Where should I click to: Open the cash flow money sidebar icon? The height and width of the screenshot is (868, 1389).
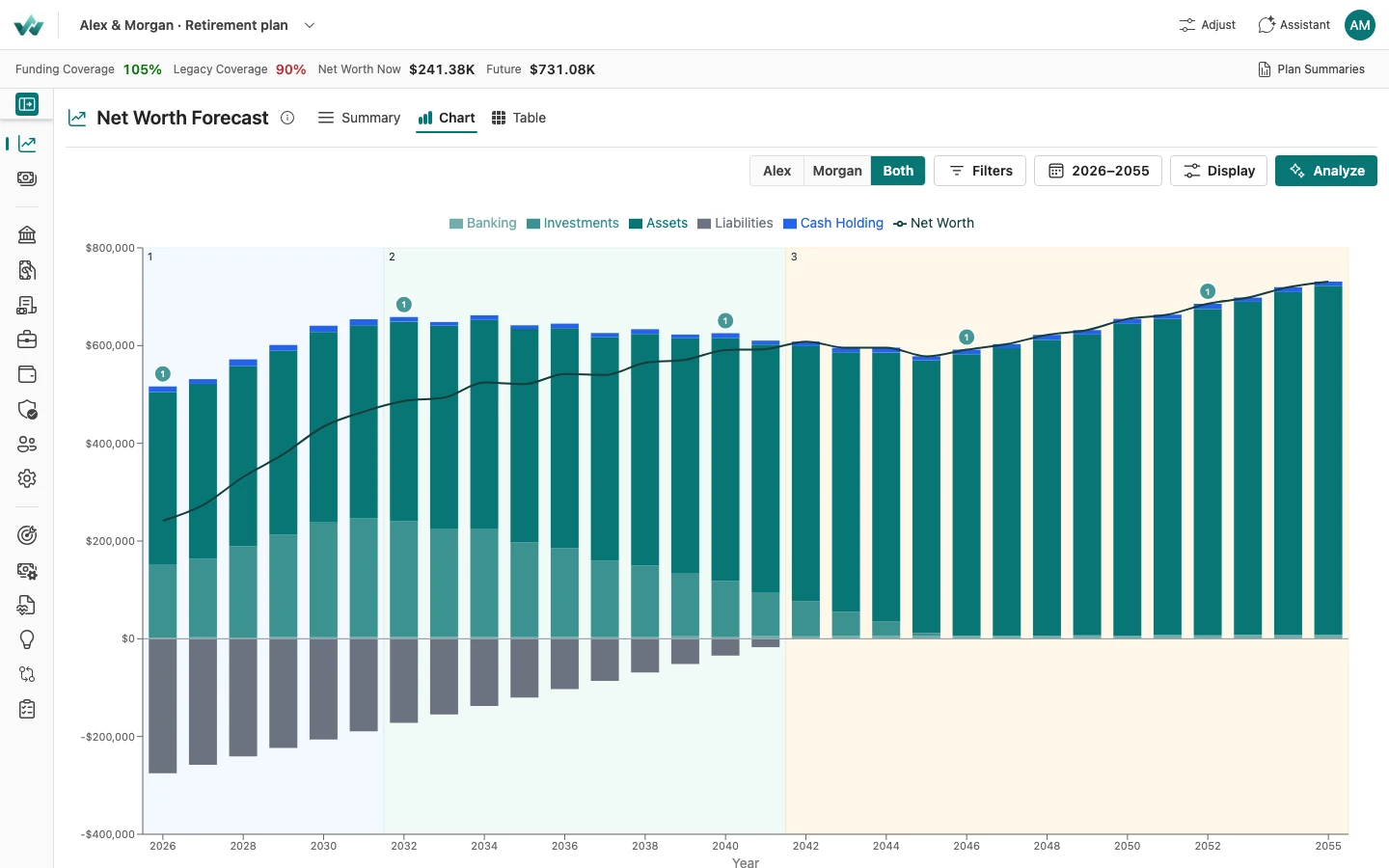coord(27,178)
